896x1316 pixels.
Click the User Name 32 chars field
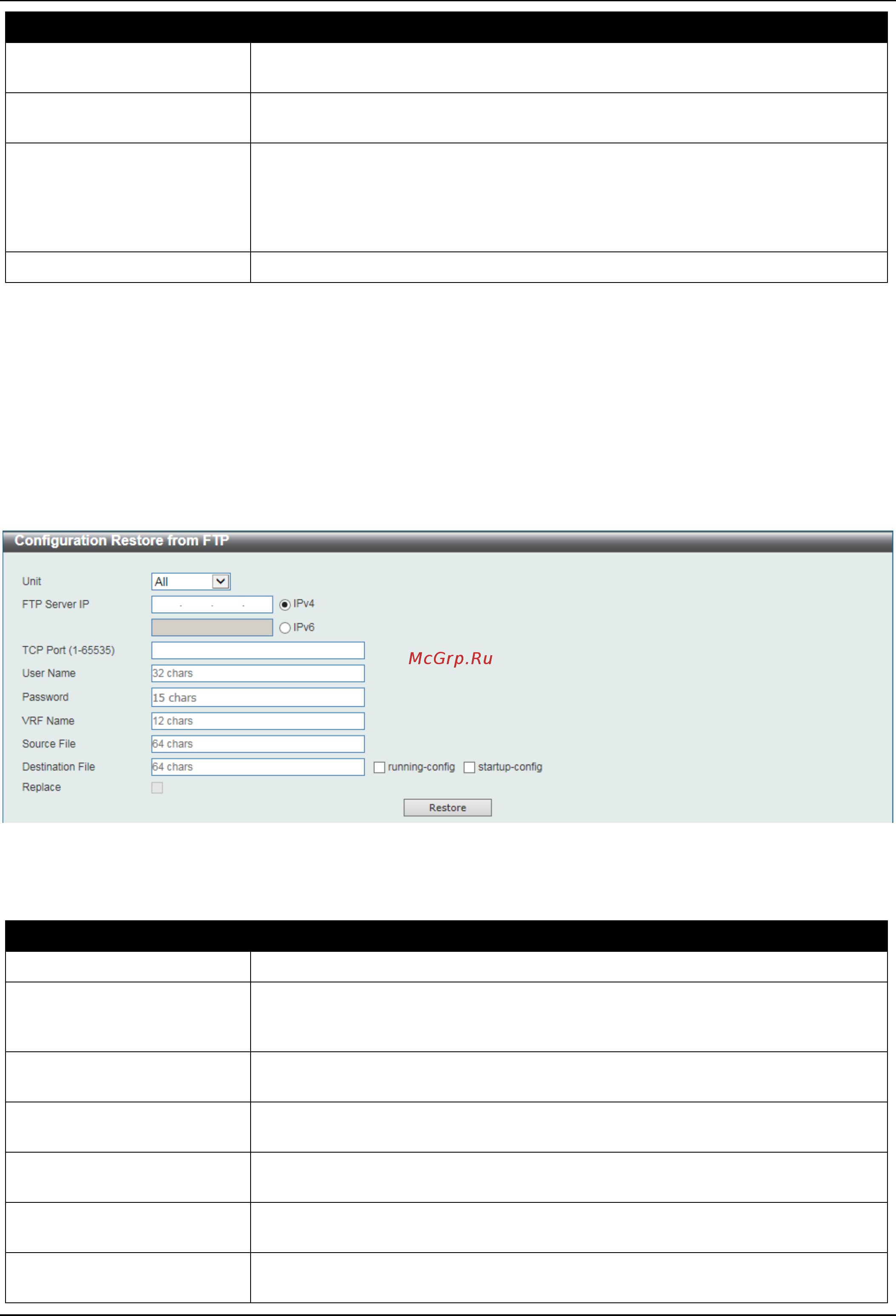258,673
